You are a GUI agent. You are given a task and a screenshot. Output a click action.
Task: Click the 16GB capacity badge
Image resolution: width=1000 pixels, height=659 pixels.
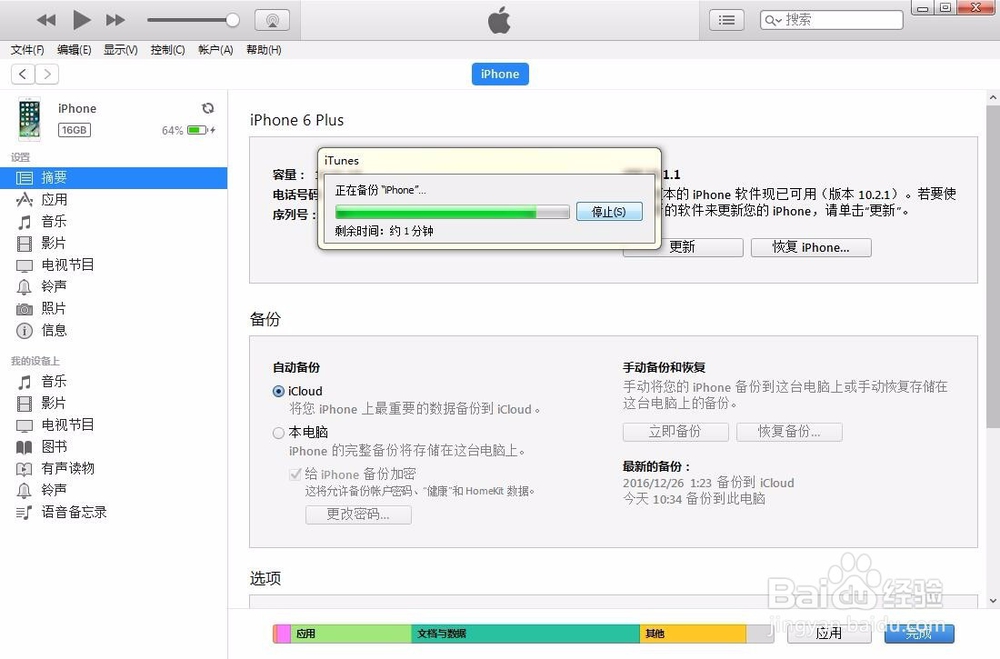click(75, 130)
